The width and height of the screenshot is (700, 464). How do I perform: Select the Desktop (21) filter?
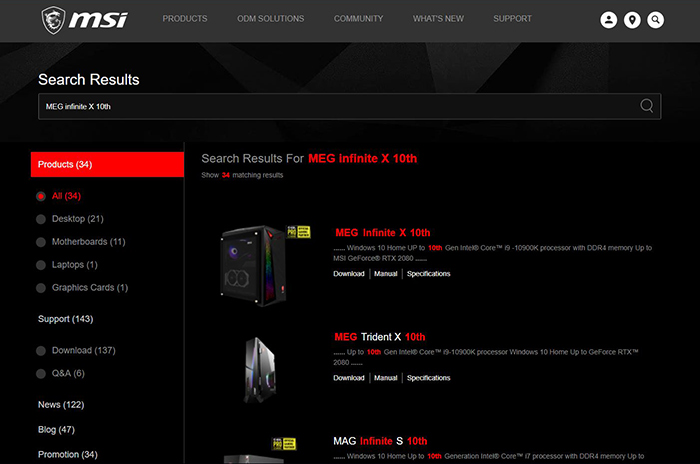pyautogui.click(x=41, y=218)
